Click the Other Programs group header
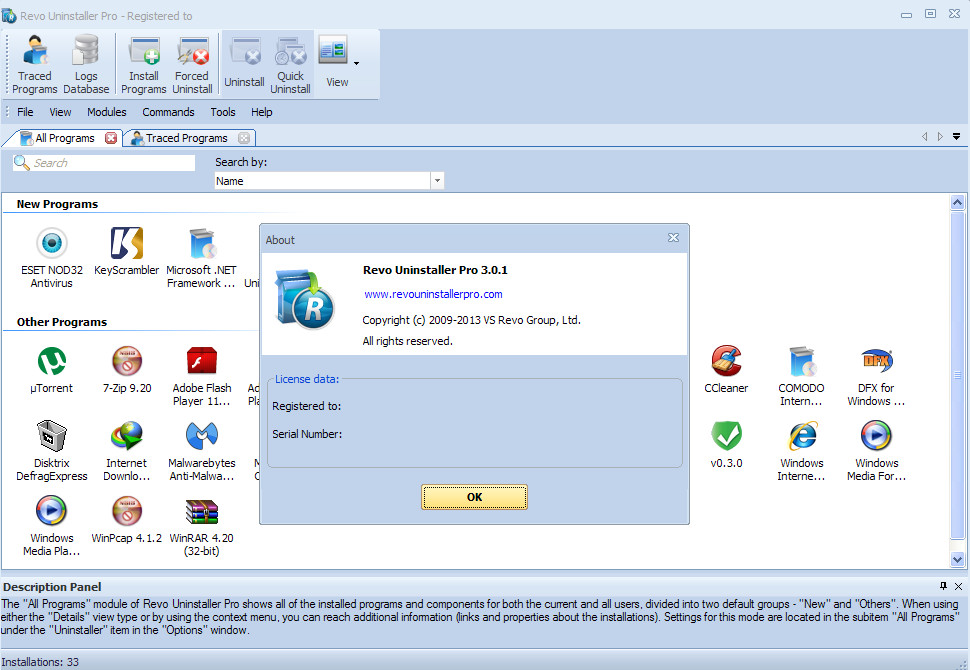The image size is (970, 670). pos(62,322)
